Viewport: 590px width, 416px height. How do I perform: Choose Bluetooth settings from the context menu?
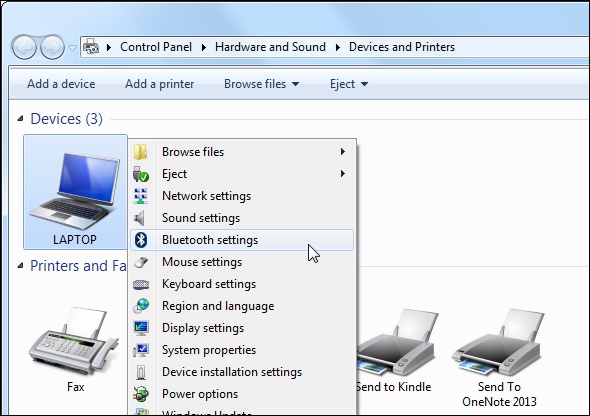pos(242,240)
